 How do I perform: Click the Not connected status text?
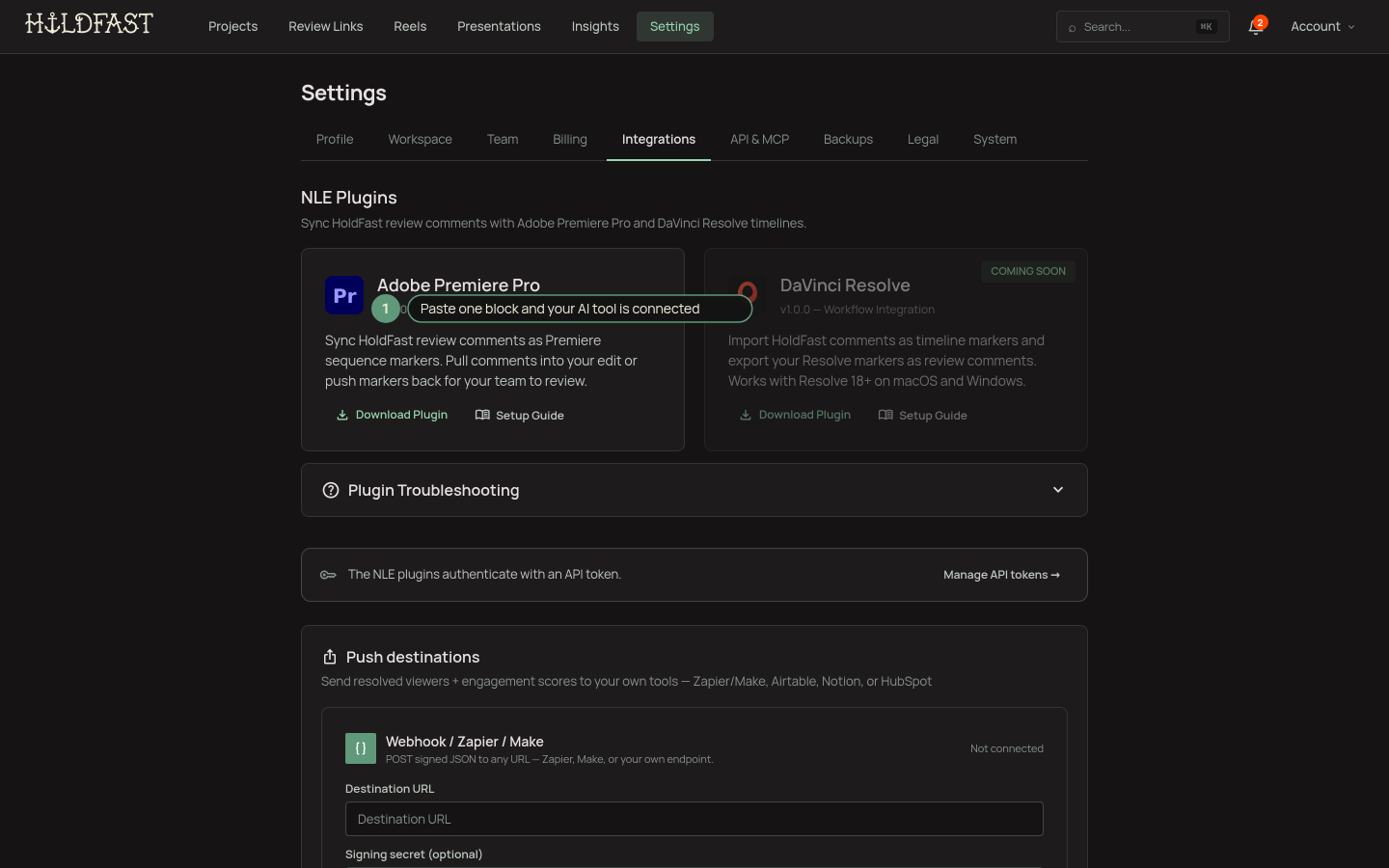tap(1007, 748)
